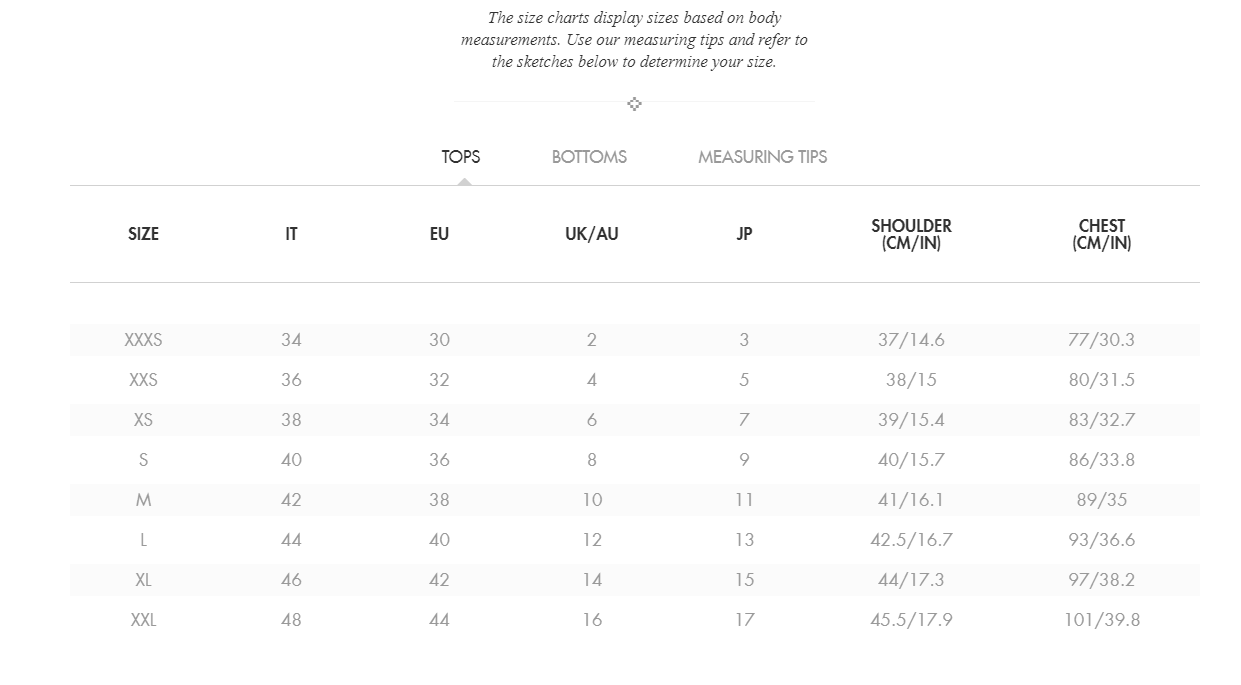Click the diamond ornament divider icon
This screenshot has height=685, width=1241.
[634, 104]
